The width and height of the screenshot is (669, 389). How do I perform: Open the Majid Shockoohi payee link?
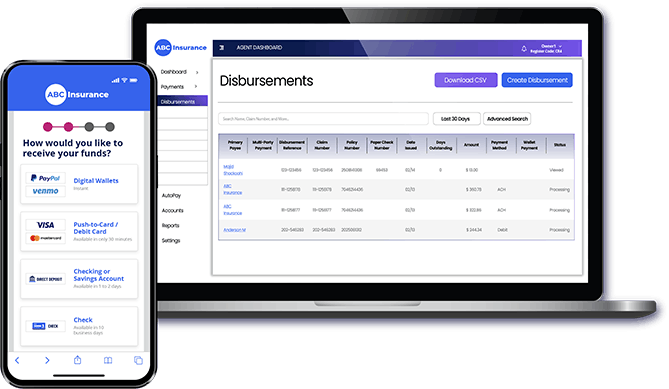(233, 170)
